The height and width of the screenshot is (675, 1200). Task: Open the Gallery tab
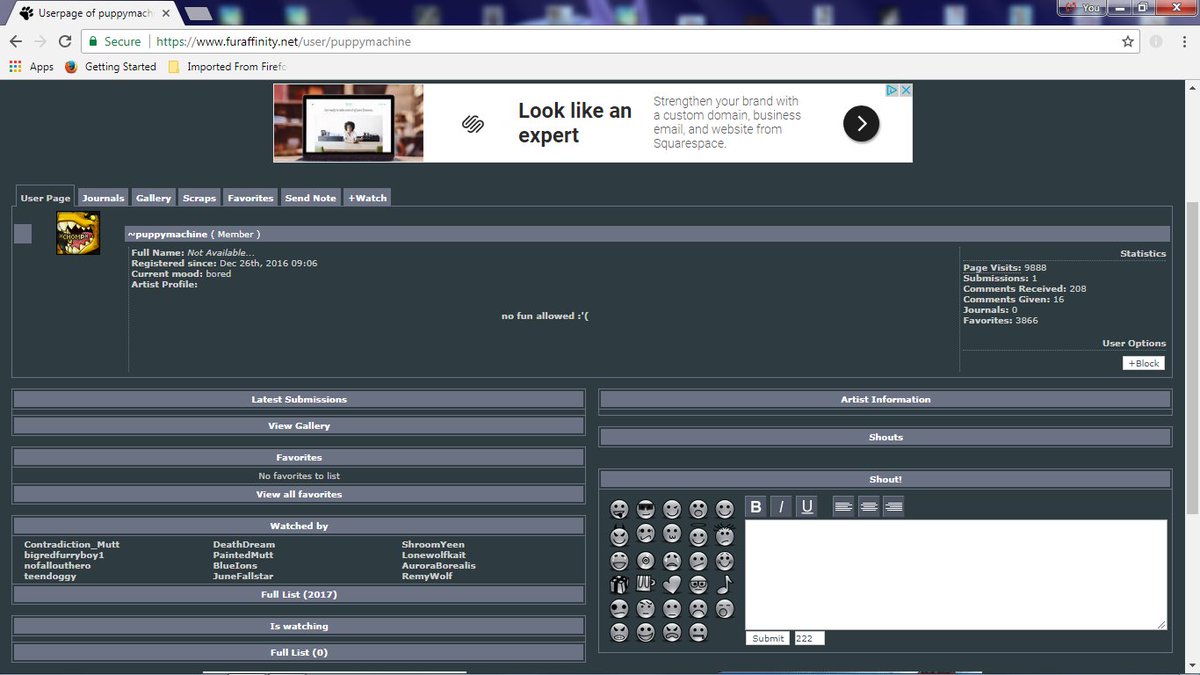[154, 198]
